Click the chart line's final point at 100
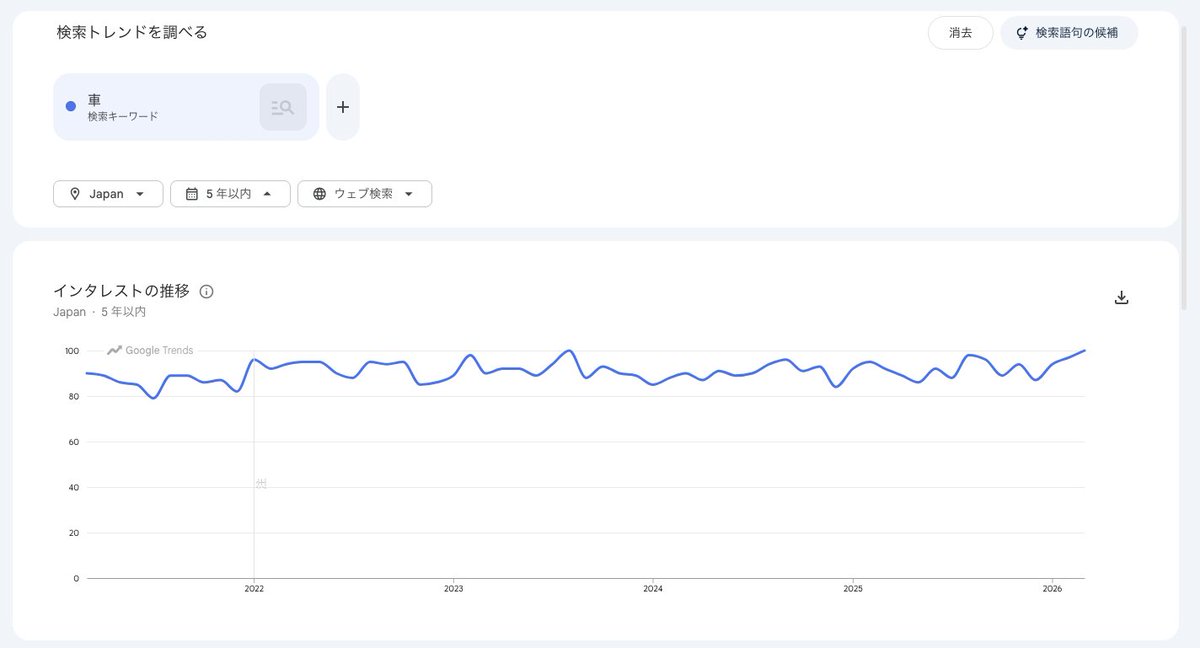This screenshot has height=648, width=1200. click(1084, 351)
